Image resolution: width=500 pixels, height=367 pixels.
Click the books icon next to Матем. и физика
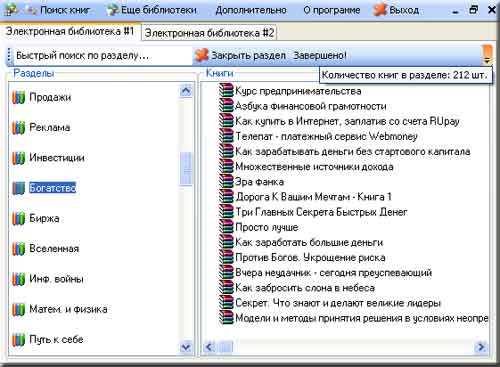click(x=19, y=309)
